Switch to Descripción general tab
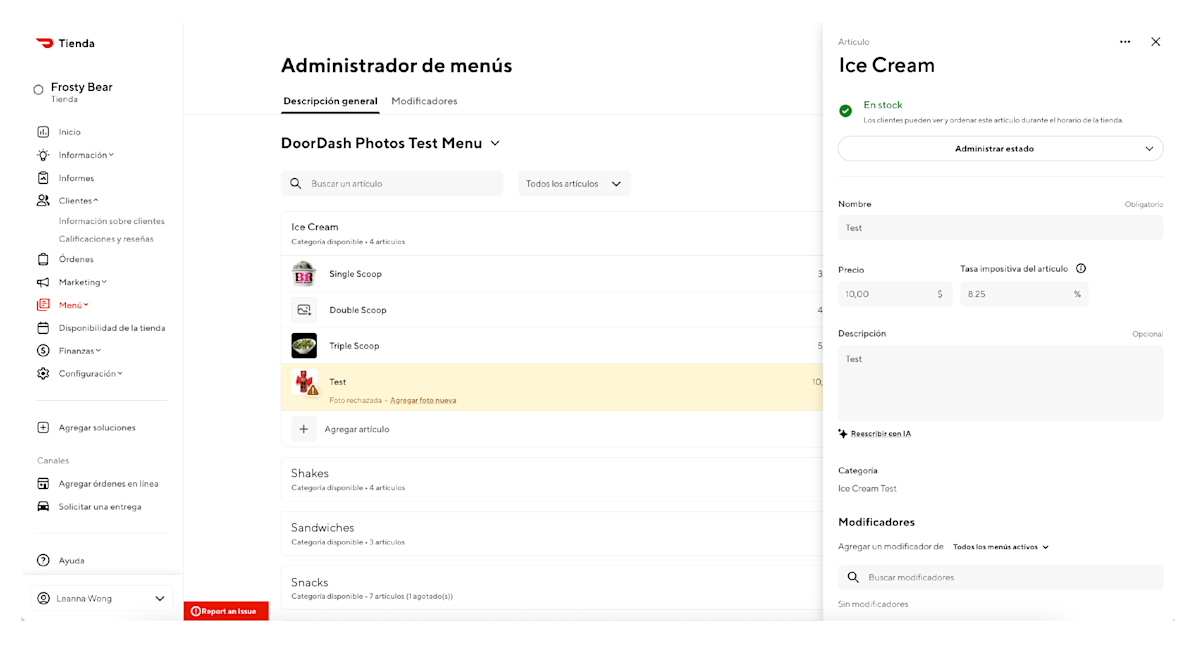1200x647 pixels. click(331, 101)
